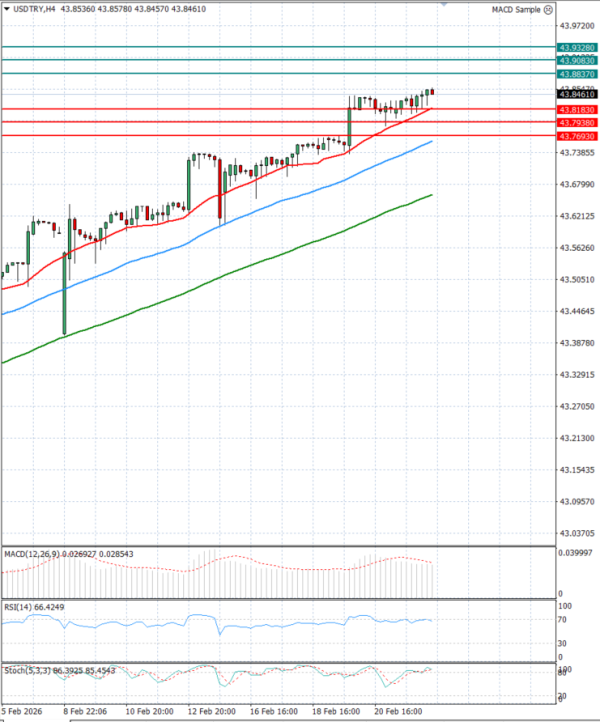600x722 pixels.
Task: Click the chart menu triangle beside USDTRY,H4
Action: [x=7, y=9]
